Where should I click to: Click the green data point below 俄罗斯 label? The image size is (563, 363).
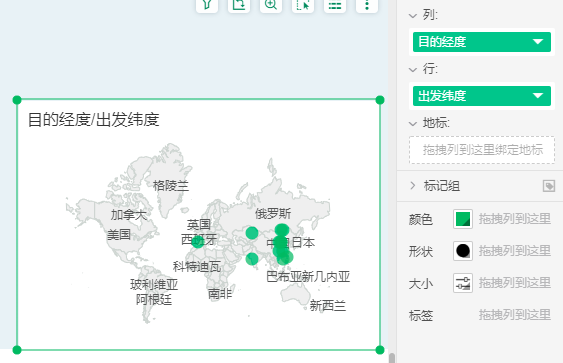[282, 230]
